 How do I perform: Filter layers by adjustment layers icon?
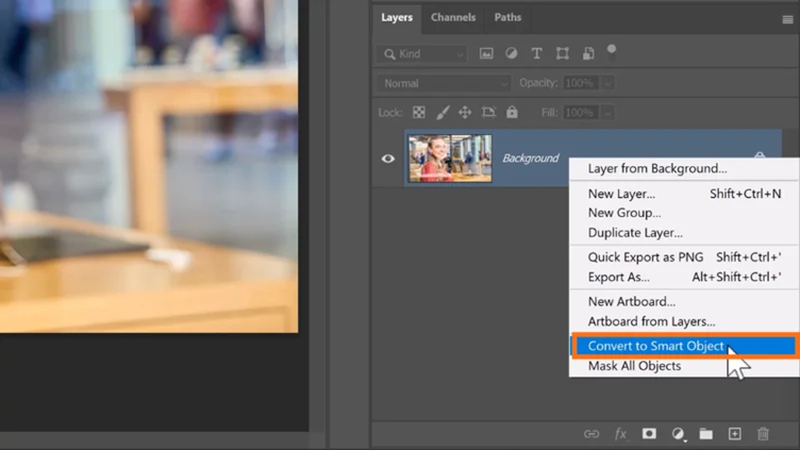pyautogui.click(x=511, y=54)
